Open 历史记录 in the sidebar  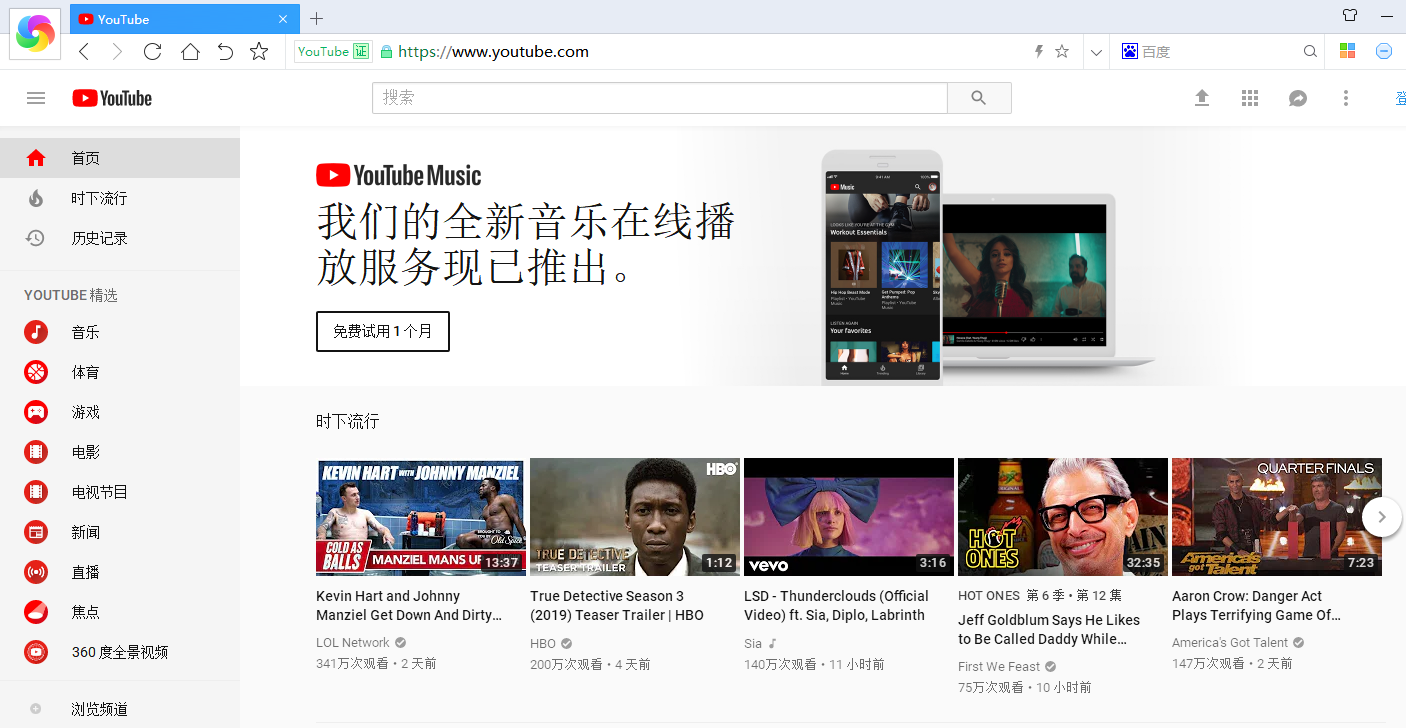pos(120,238)
